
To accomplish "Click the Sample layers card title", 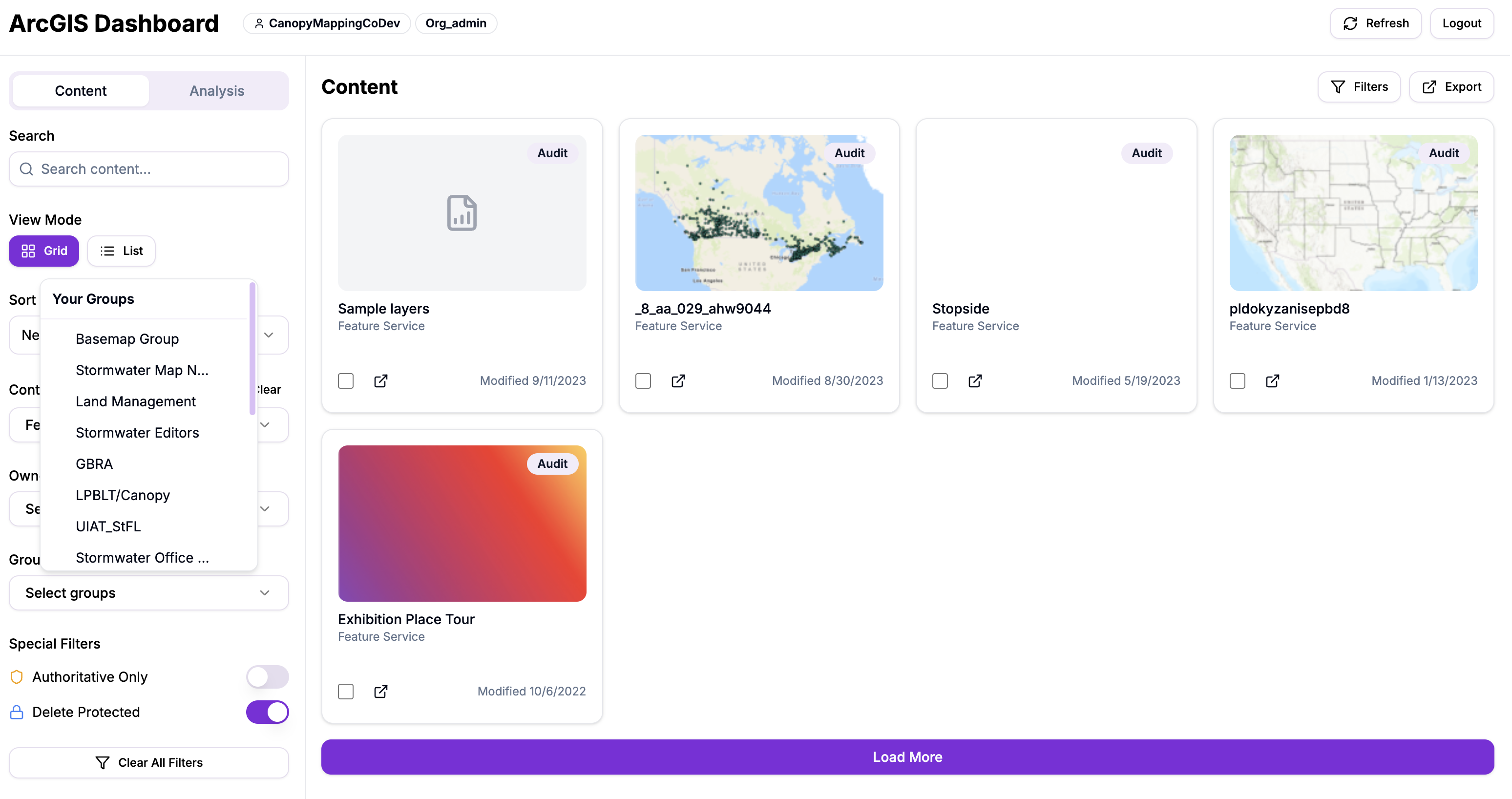I will pos(383,309).
